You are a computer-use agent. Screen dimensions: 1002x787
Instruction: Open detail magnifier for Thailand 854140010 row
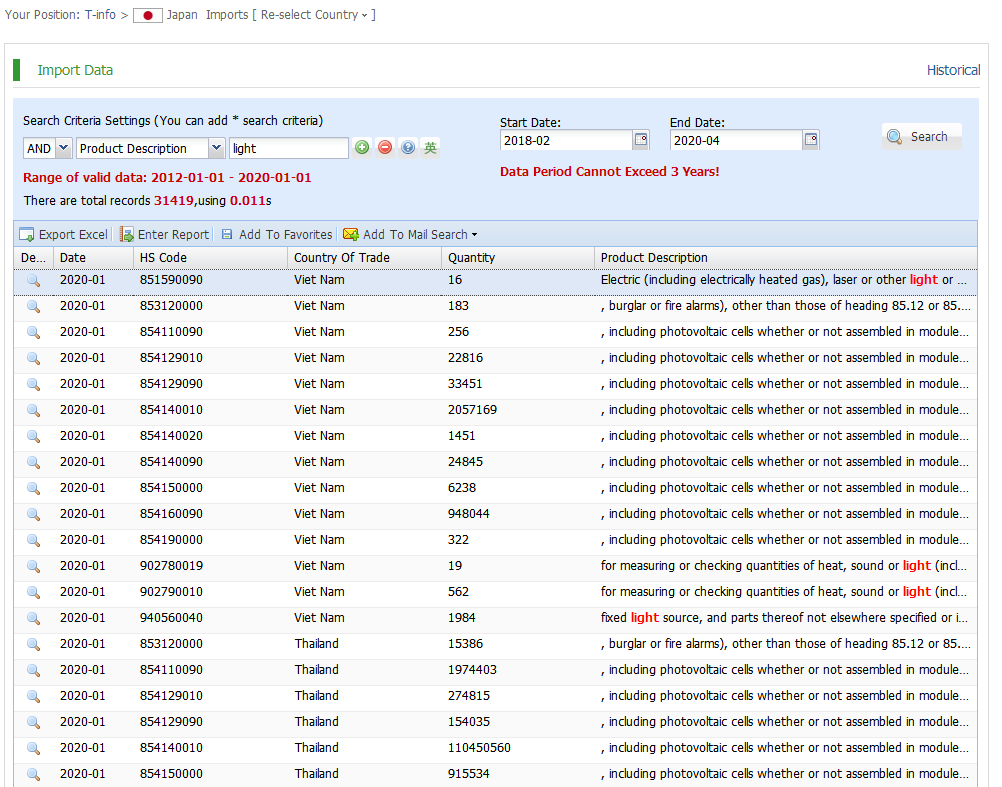[x=33, y=748]
